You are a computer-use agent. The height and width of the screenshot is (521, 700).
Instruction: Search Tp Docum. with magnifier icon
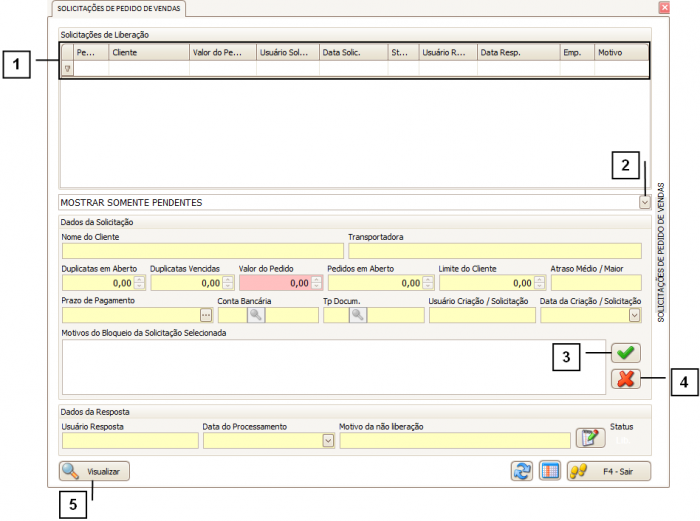[x=357, y=315]
